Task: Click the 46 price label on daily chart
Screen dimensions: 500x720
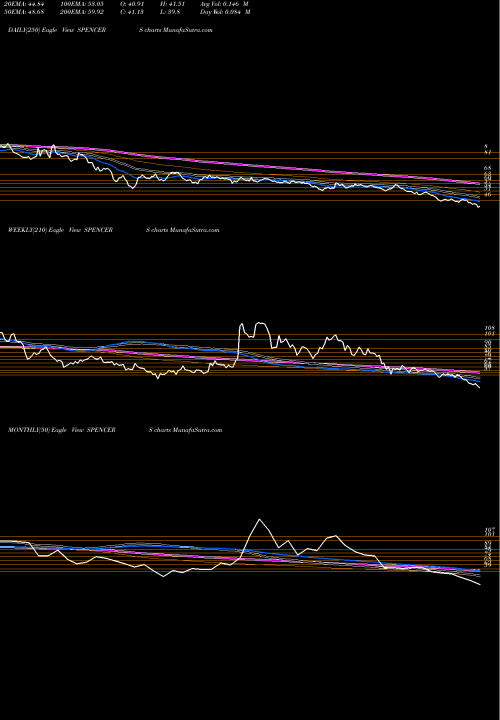Action: [488, 195]
